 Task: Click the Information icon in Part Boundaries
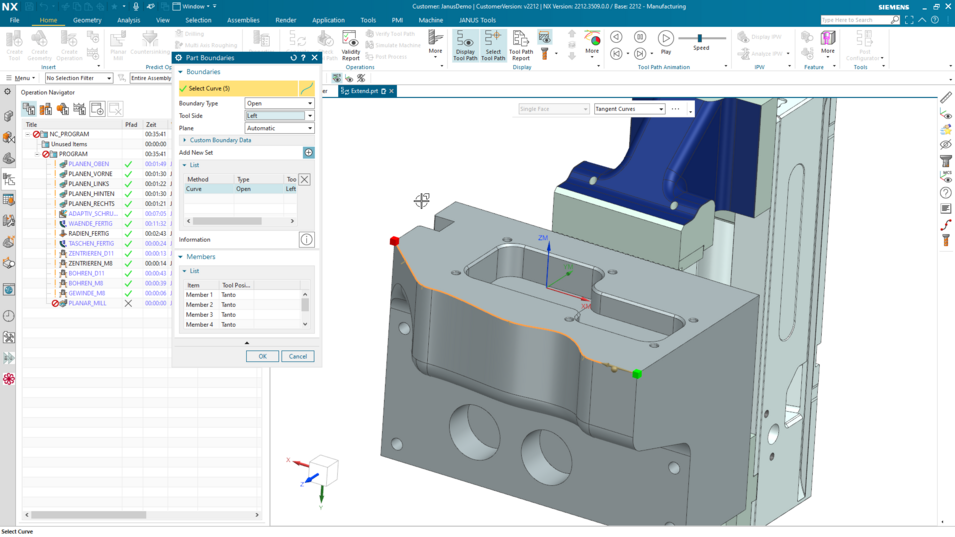coord(306,240)
